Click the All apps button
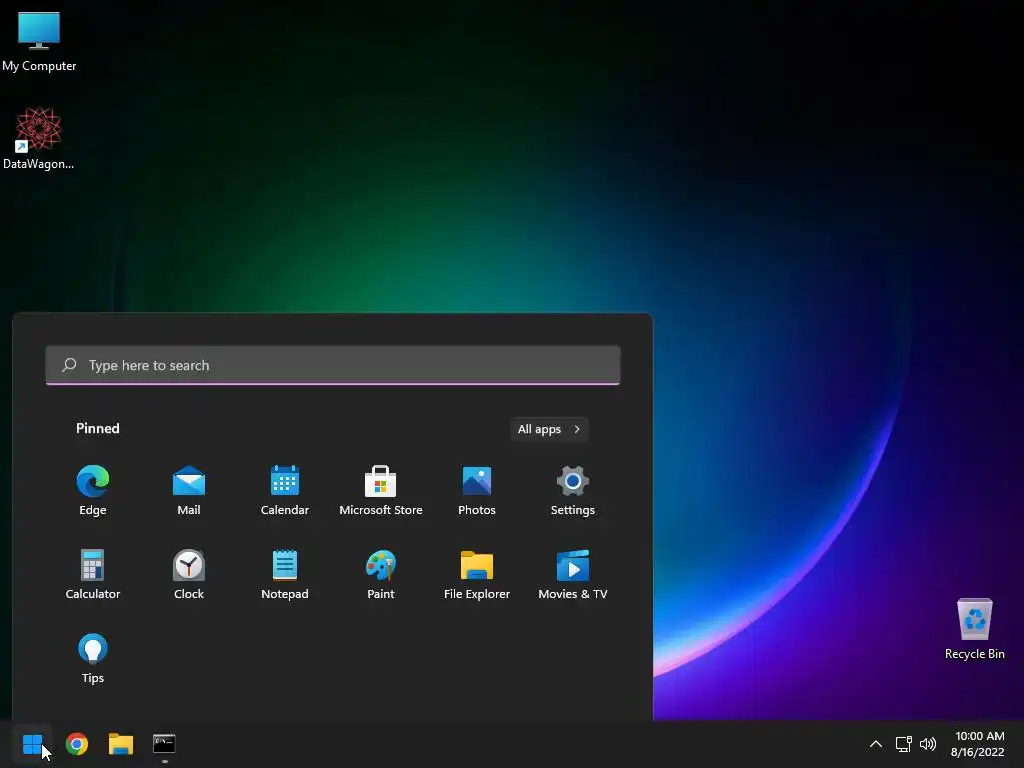Screen dimensions: 1024x768 (549, 429)
